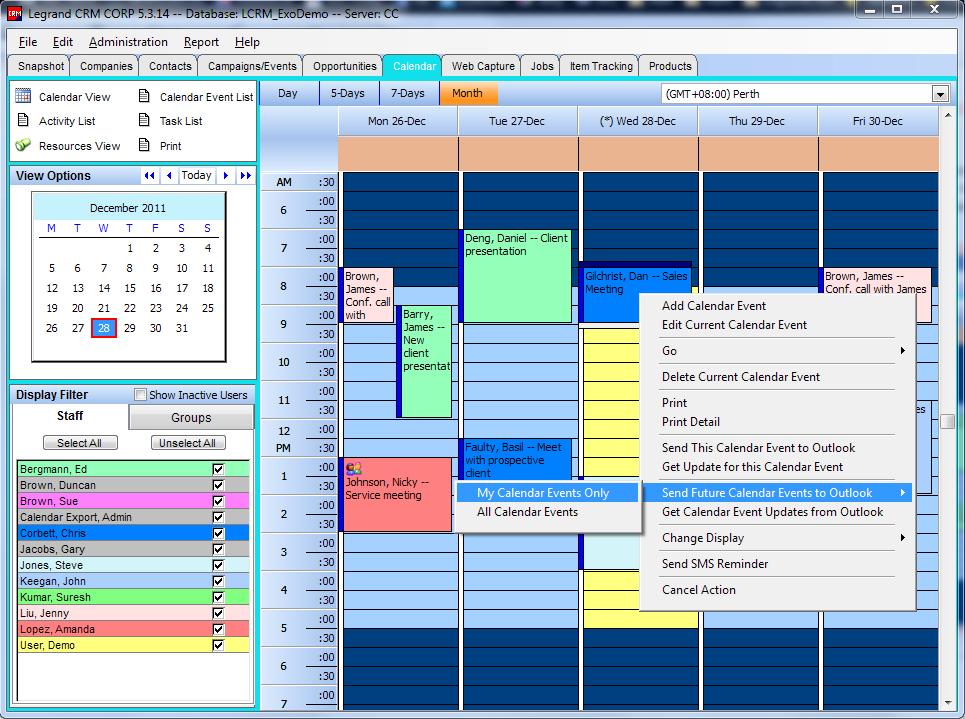This screenshot has width=965, height=719.
Task: Go to previous period with single left arrow
Action: tap(169, 175)
